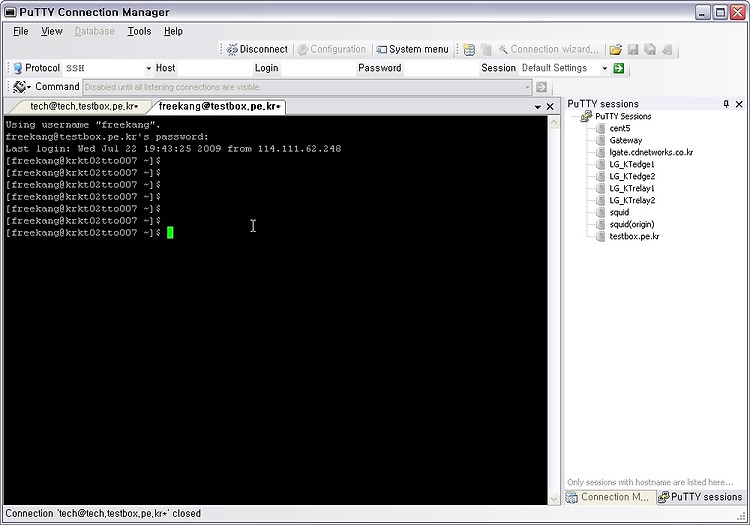Click the disabled Database menu

(x=95, y=31)
